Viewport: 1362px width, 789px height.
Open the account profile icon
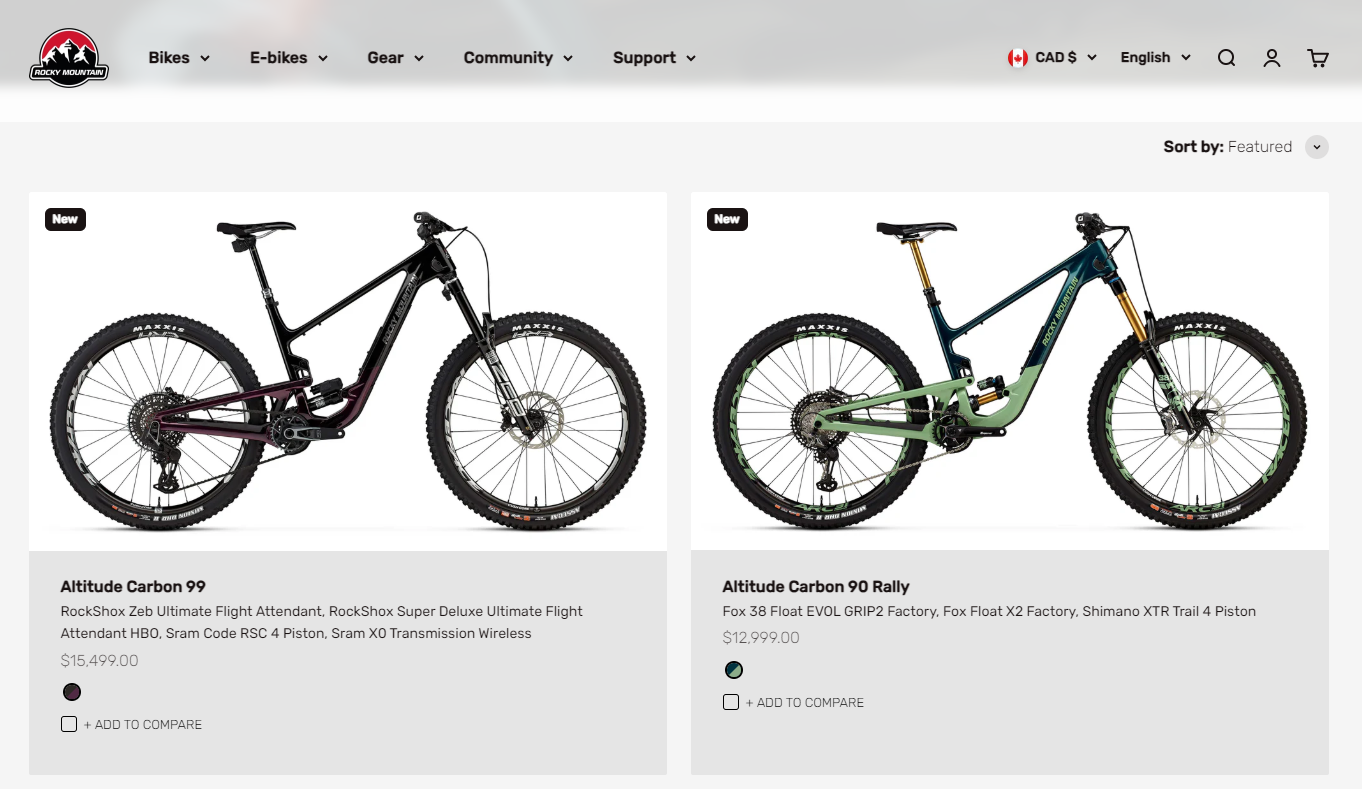coord(1271,58)
